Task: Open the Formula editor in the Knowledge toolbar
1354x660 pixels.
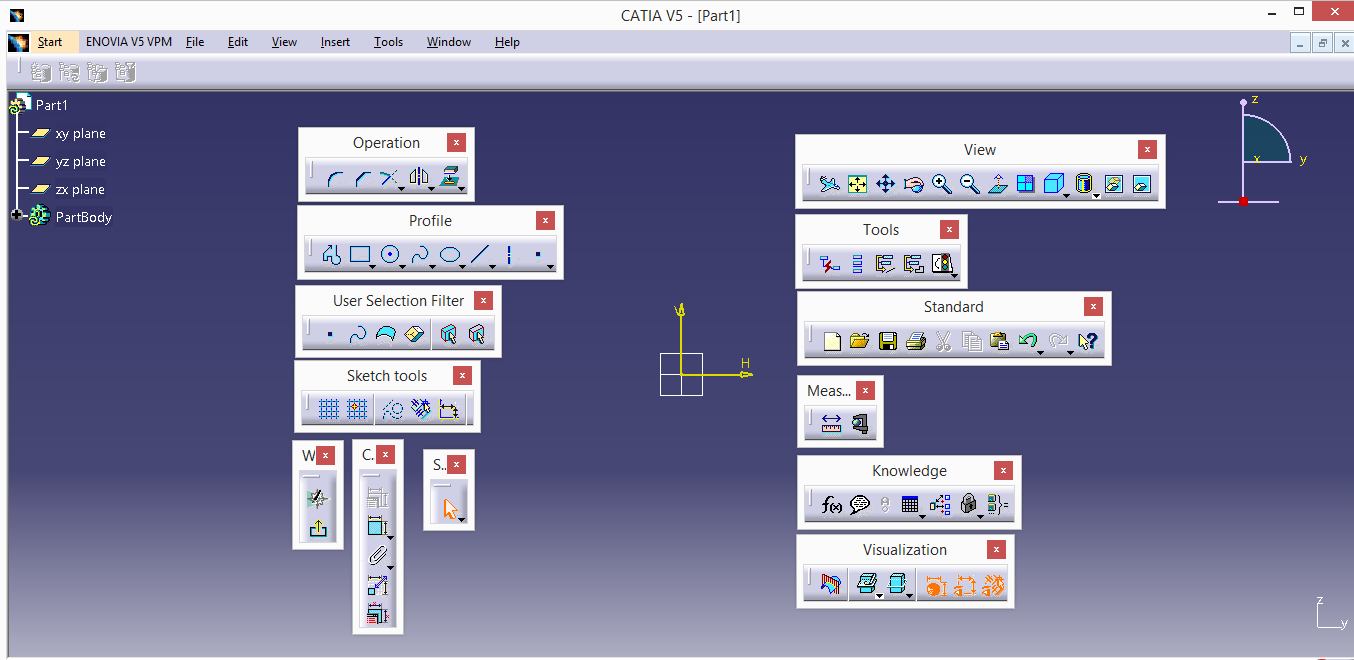Action: point(830,504)
